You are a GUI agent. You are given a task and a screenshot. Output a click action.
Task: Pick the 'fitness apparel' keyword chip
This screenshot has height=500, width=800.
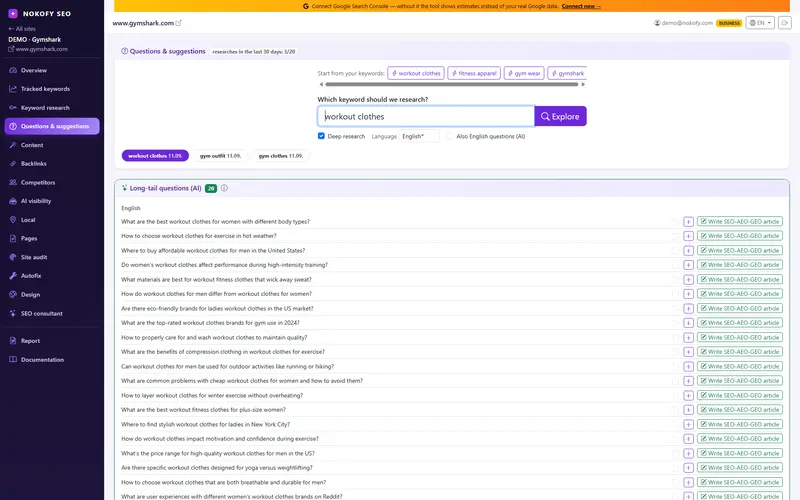474,73
